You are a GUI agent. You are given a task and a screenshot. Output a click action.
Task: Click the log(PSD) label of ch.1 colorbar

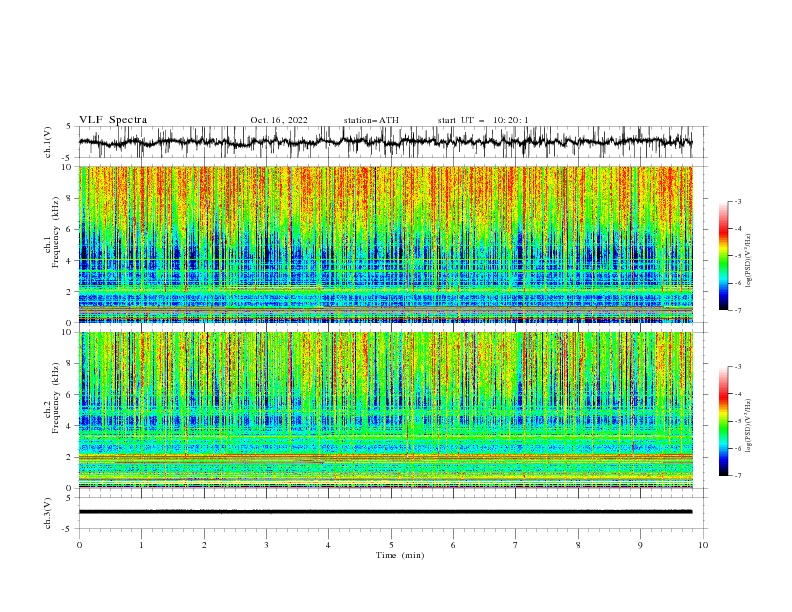(x=749, y=261)
